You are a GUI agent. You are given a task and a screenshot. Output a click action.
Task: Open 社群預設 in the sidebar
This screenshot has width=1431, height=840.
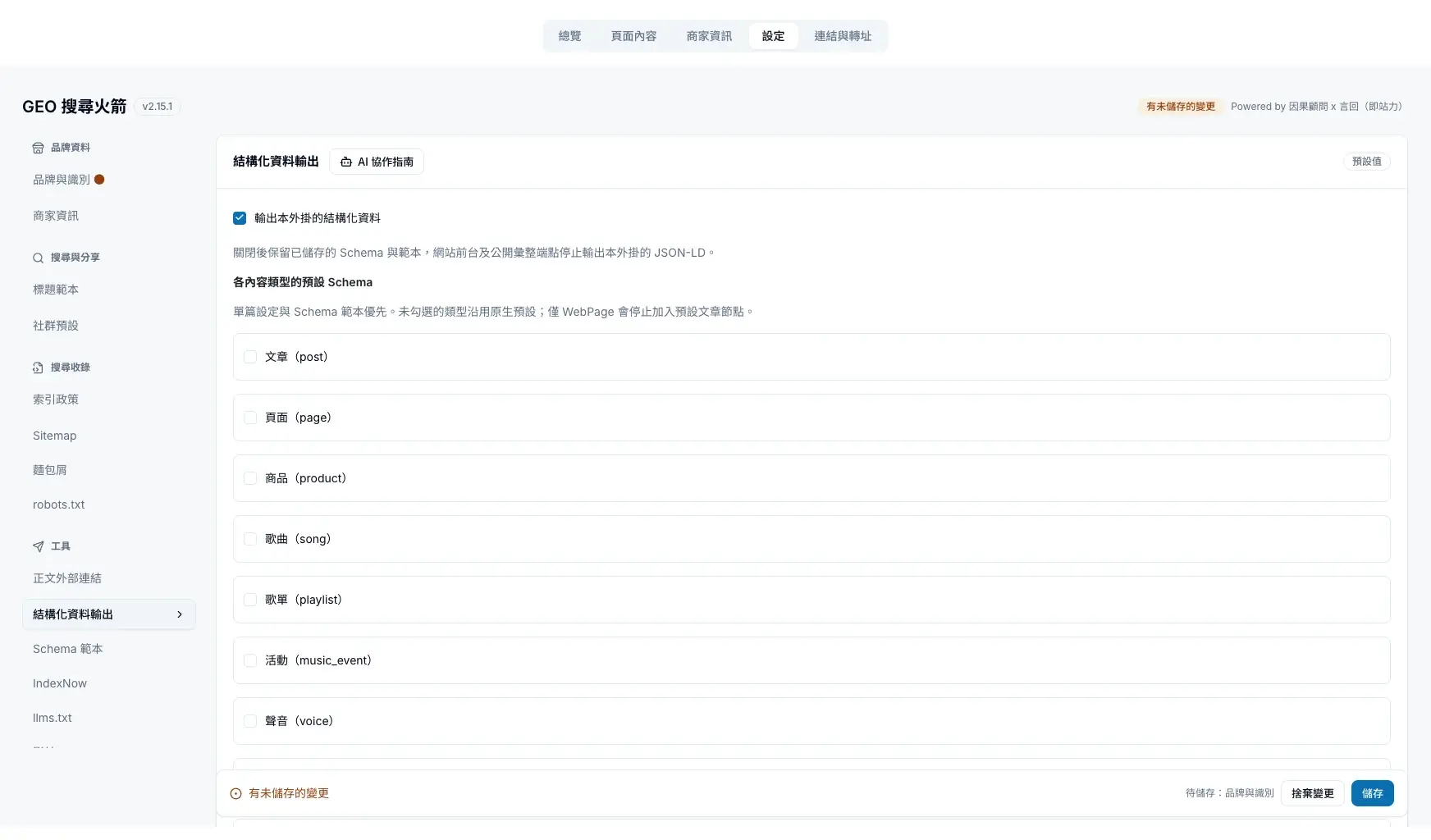[x=109, y=326]
